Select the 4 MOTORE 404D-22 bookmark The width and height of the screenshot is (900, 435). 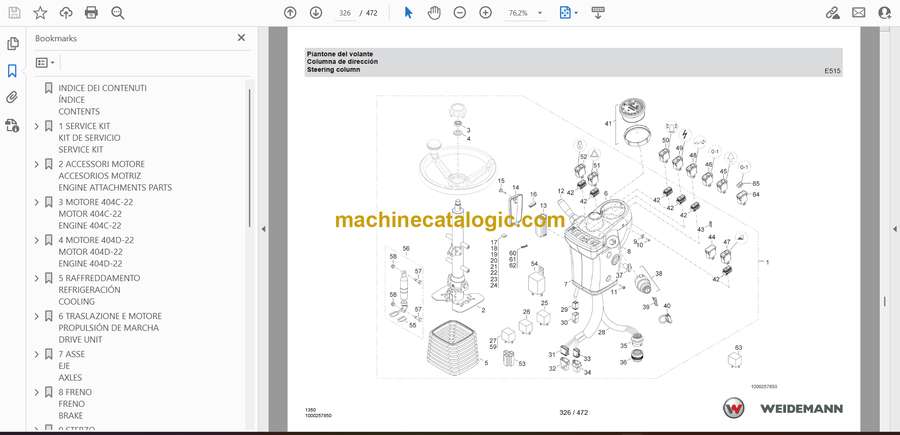pos(96,240)
